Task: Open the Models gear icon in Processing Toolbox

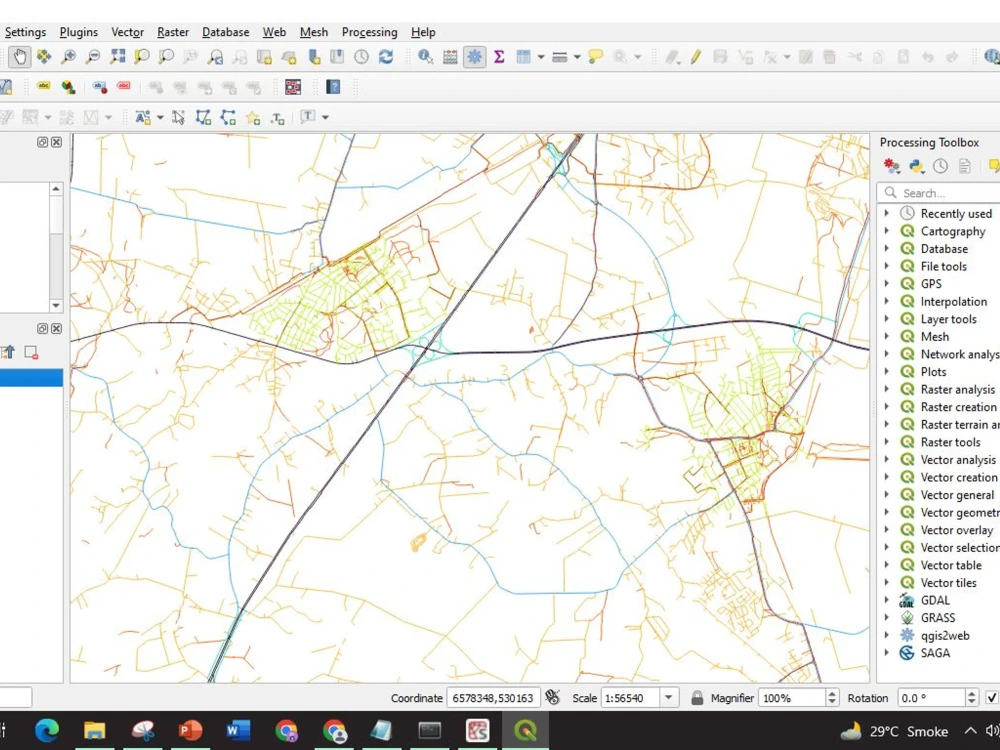Action: coord(892,166)
